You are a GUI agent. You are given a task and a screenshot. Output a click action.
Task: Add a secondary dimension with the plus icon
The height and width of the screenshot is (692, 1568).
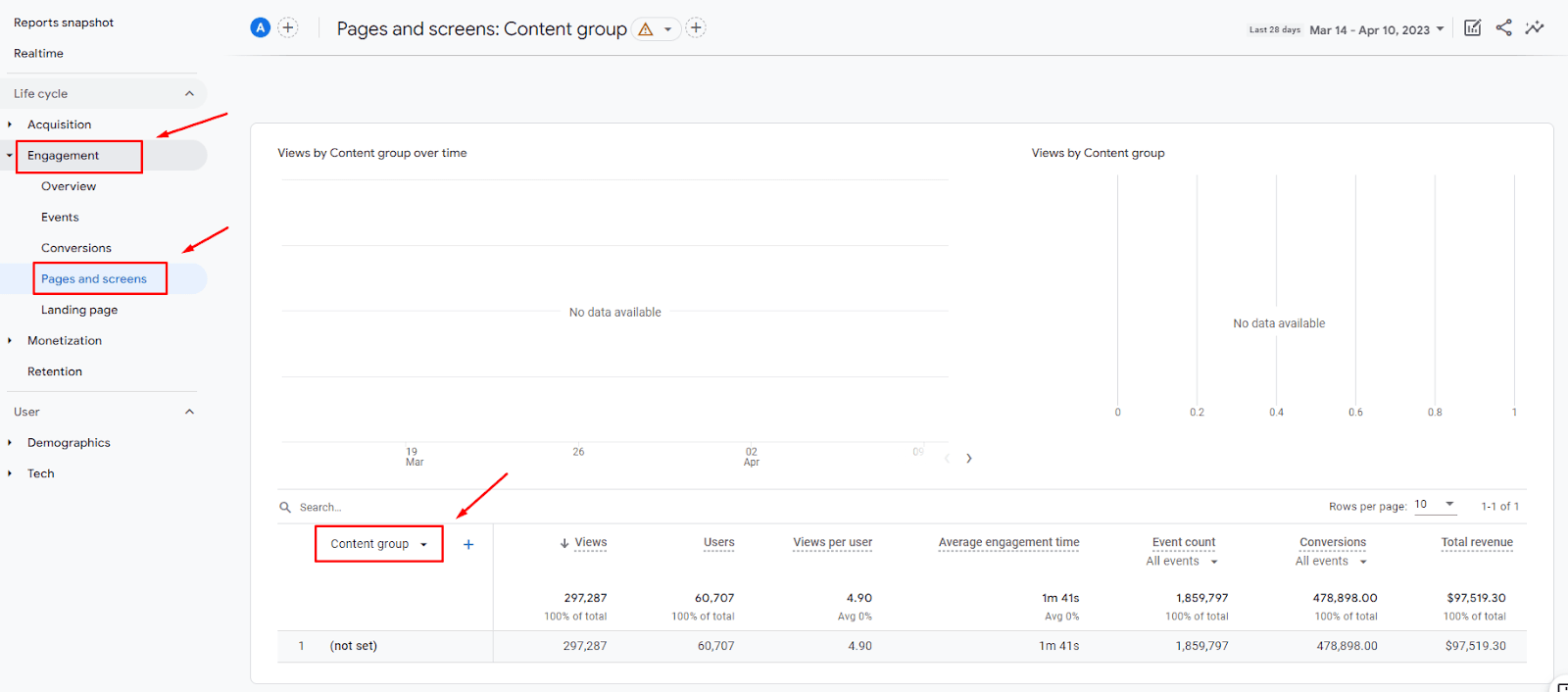click(468, 545)
